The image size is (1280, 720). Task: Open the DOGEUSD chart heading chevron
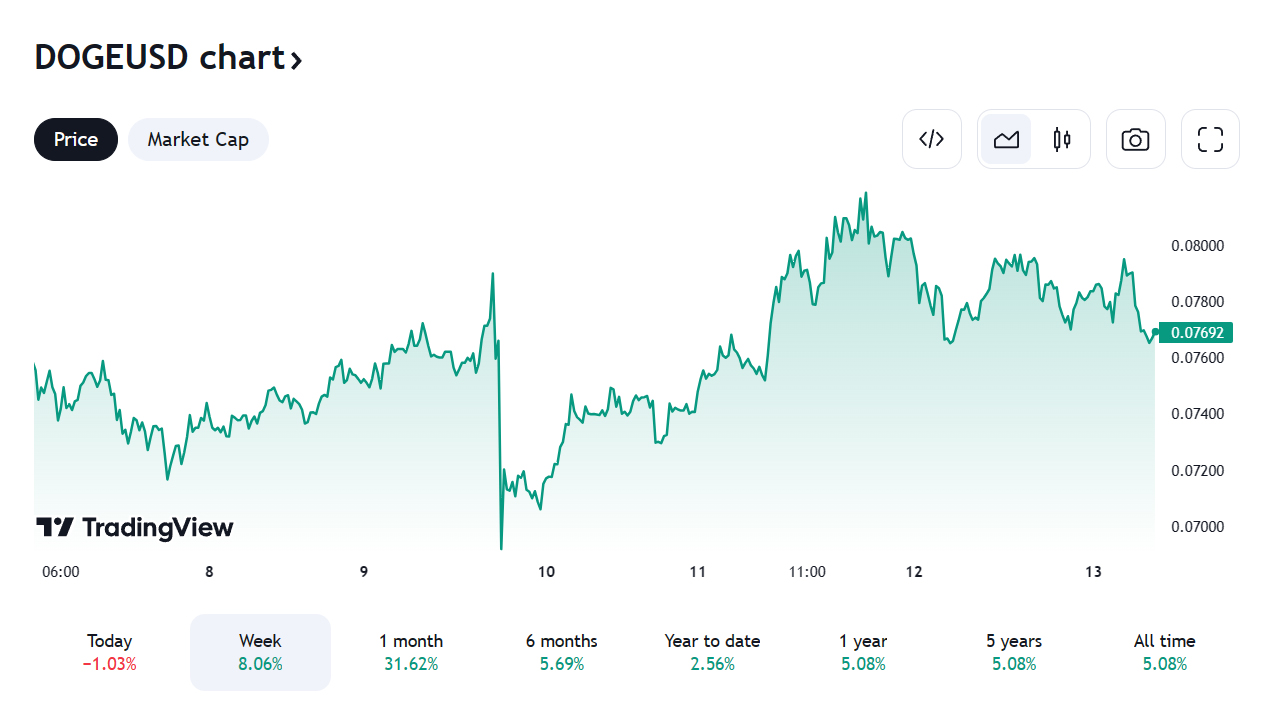click(x=296, y=60)
